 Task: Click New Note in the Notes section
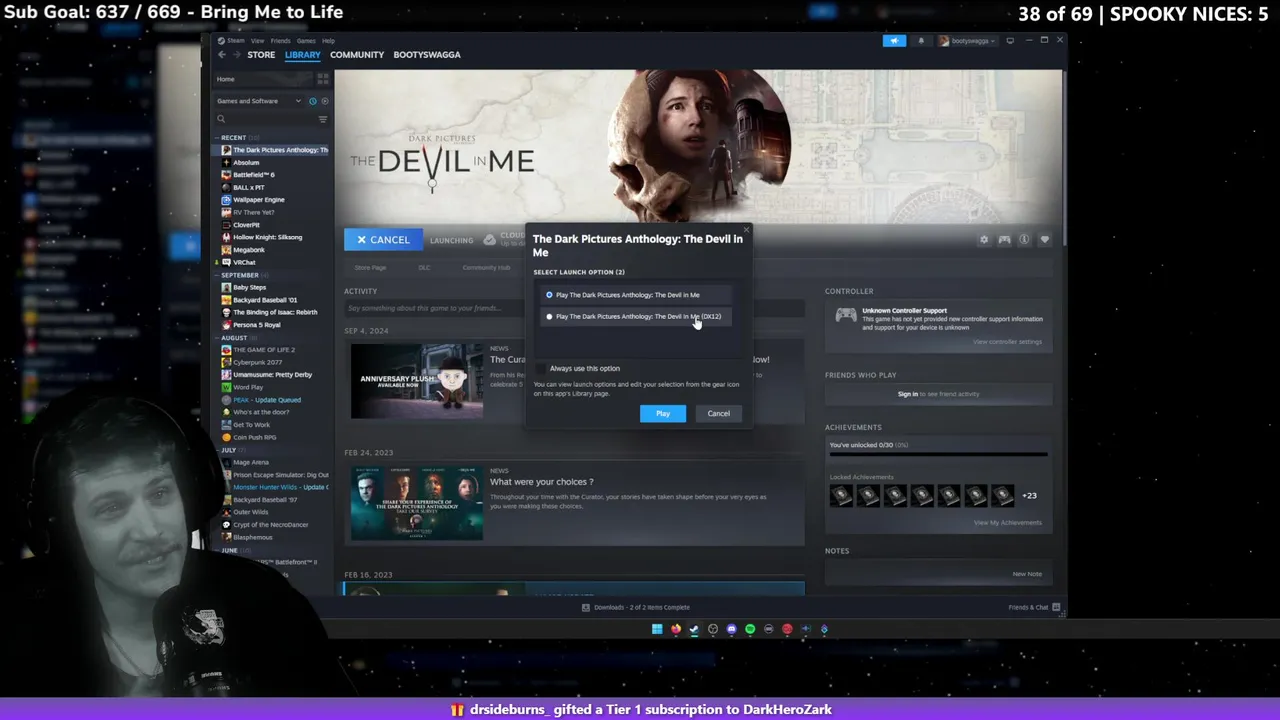click(x=1027, y=574)
